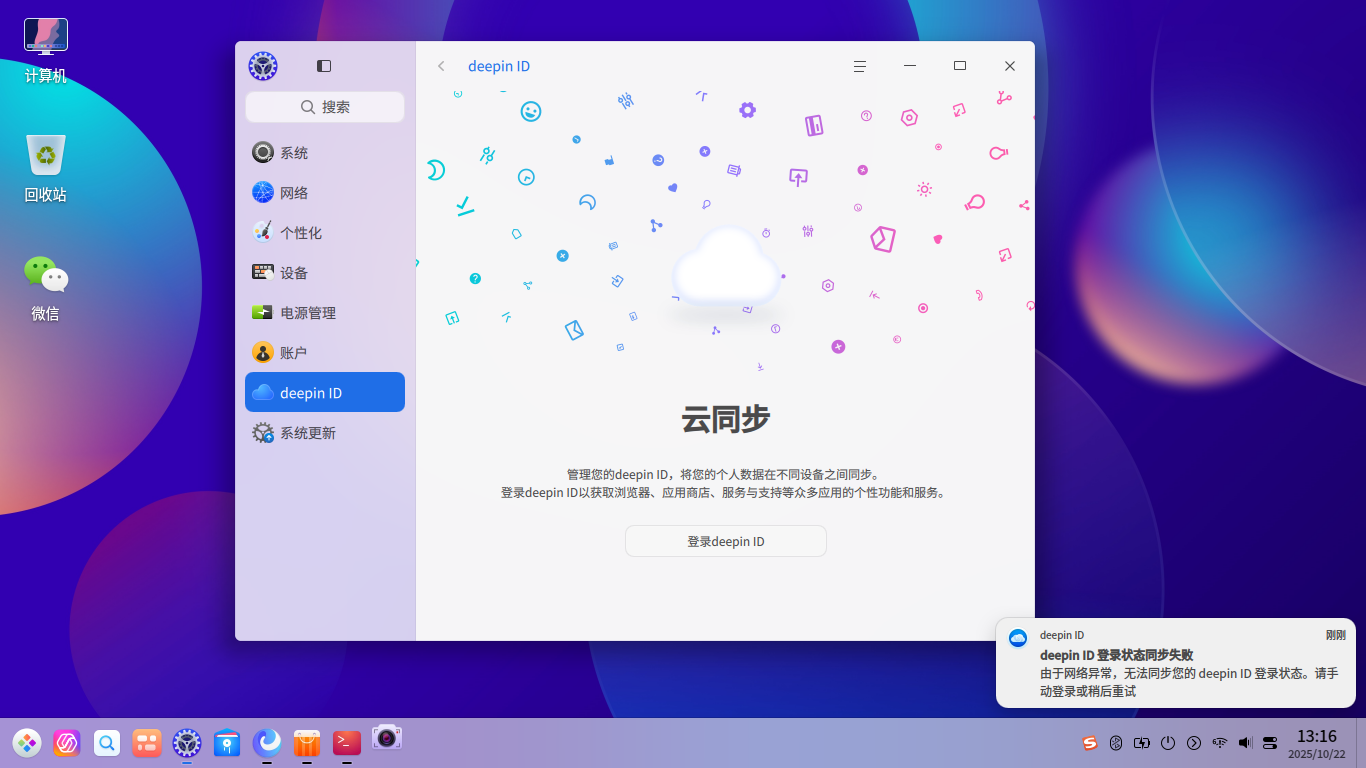Open the 网络 settings category
Viewport: 1366px width, 768px height.
325,193
